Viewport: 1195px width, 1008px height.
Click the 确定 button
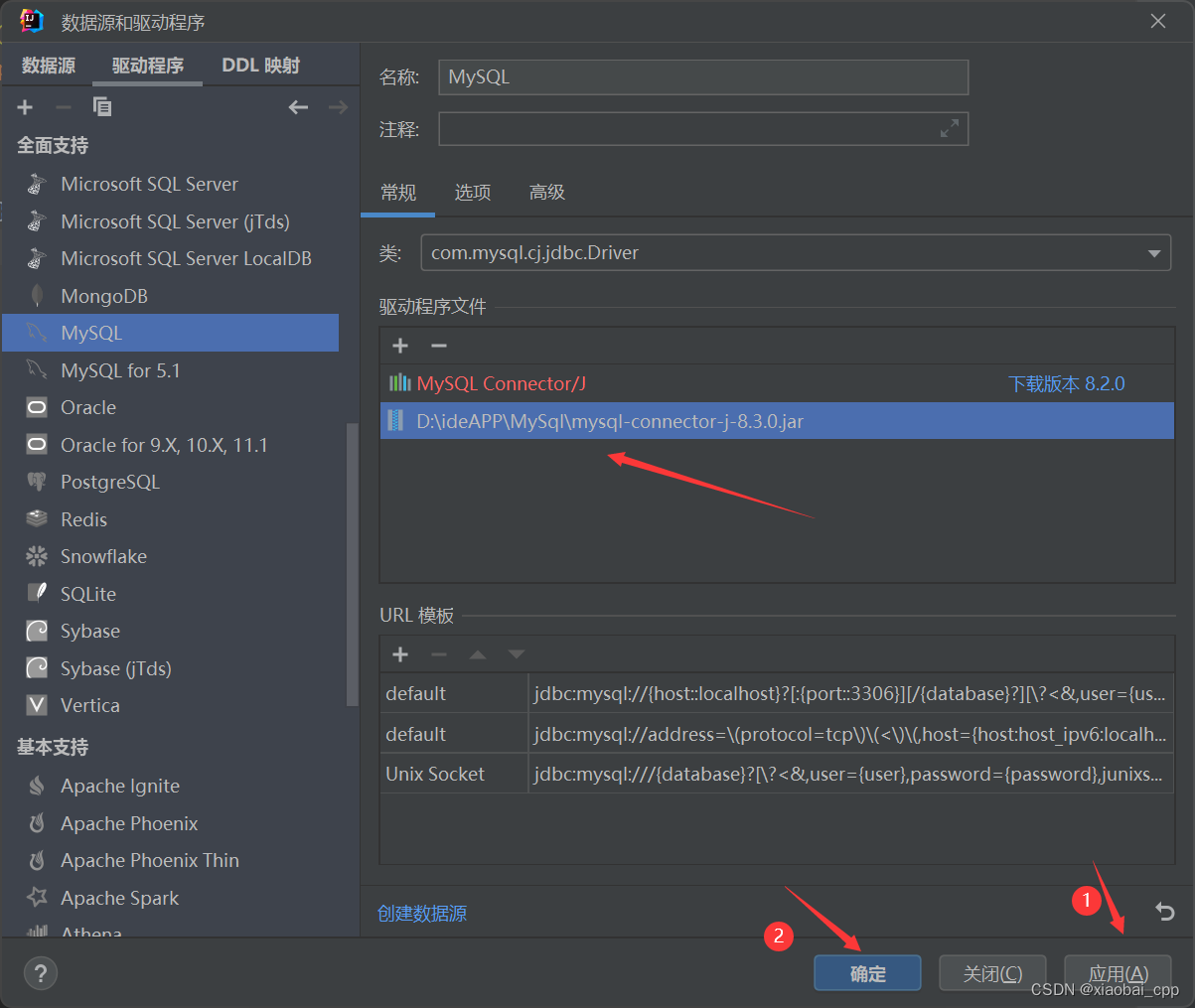pyautogui.click(x=867, y=973)
